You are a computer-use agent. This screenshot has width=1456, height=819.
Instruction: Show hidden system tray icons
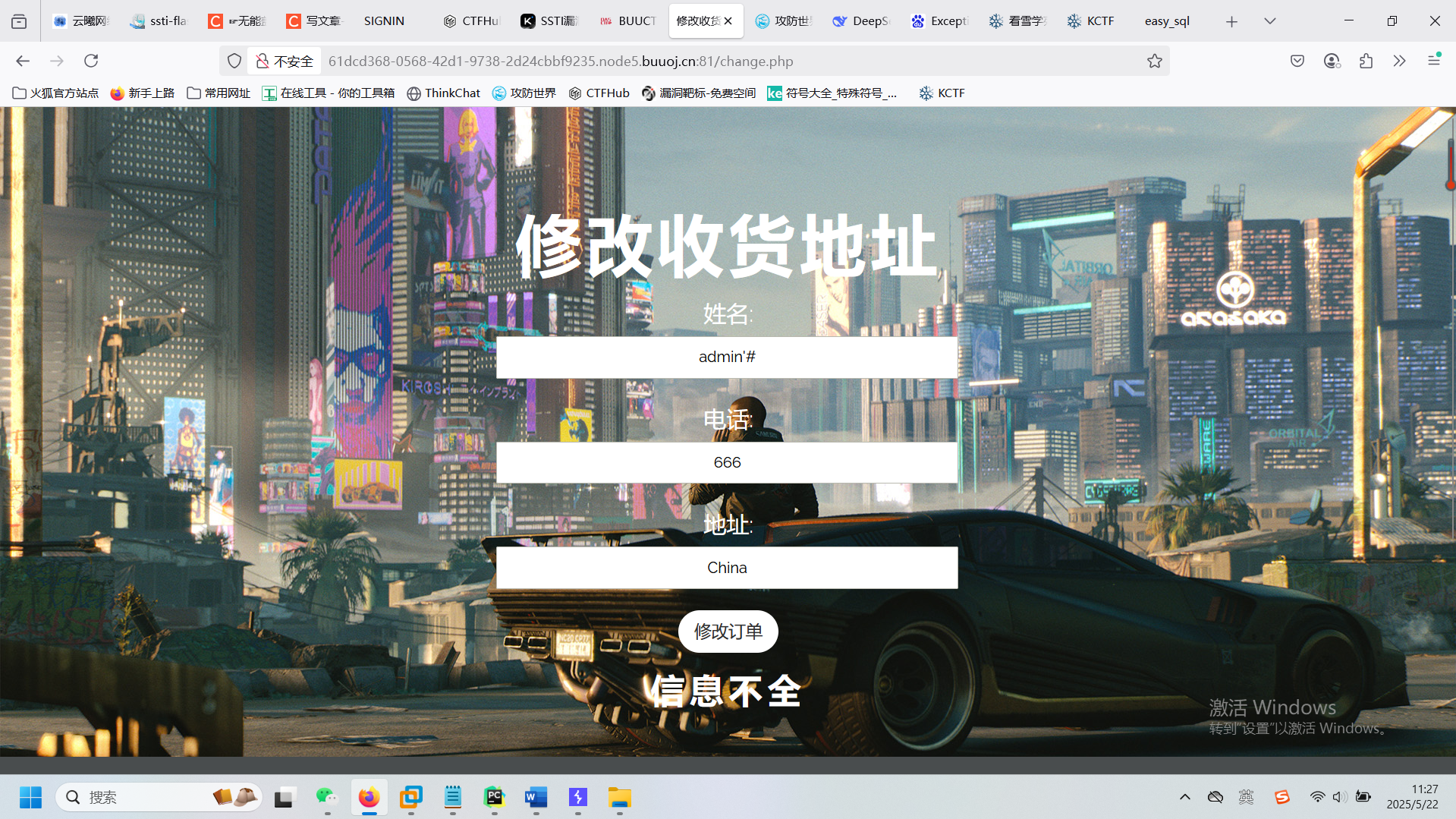[1184, 797]
